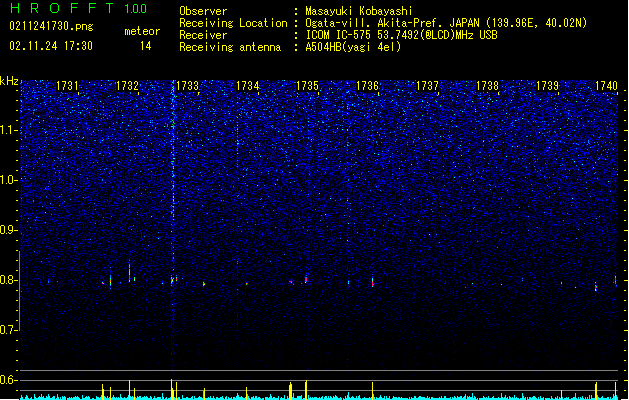Click the 0.6 frequency axis label
Viewport: 629px width, 400px height.
[8, 380]
